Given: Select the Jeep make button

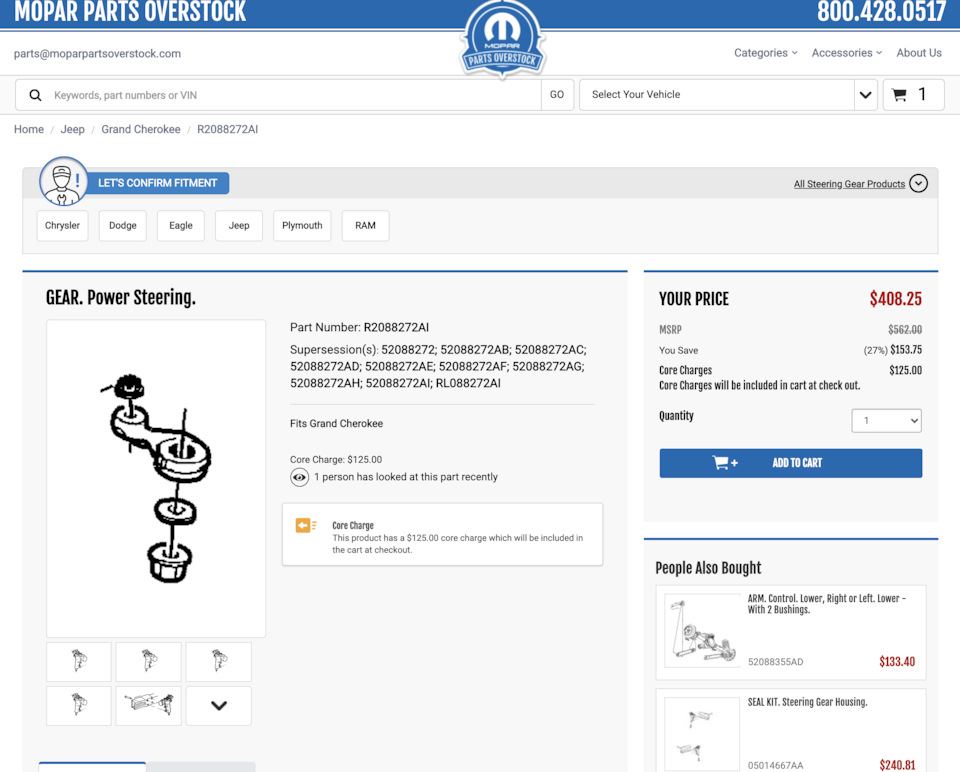Looking at the screenshot, I should coord(239,225).
